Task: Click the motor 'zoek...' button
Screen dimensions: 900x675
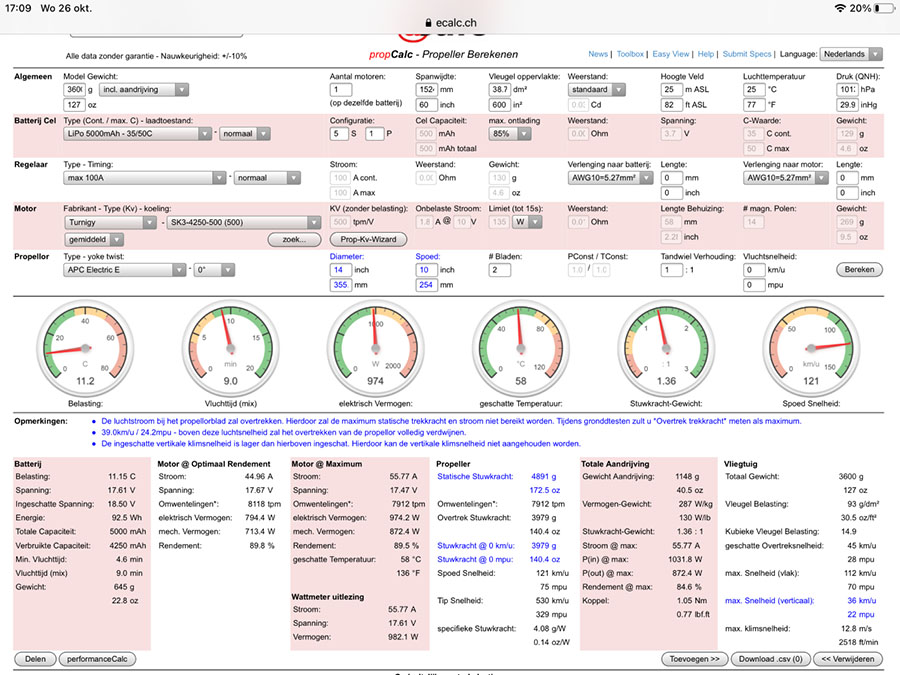Action: pos(294,239)
